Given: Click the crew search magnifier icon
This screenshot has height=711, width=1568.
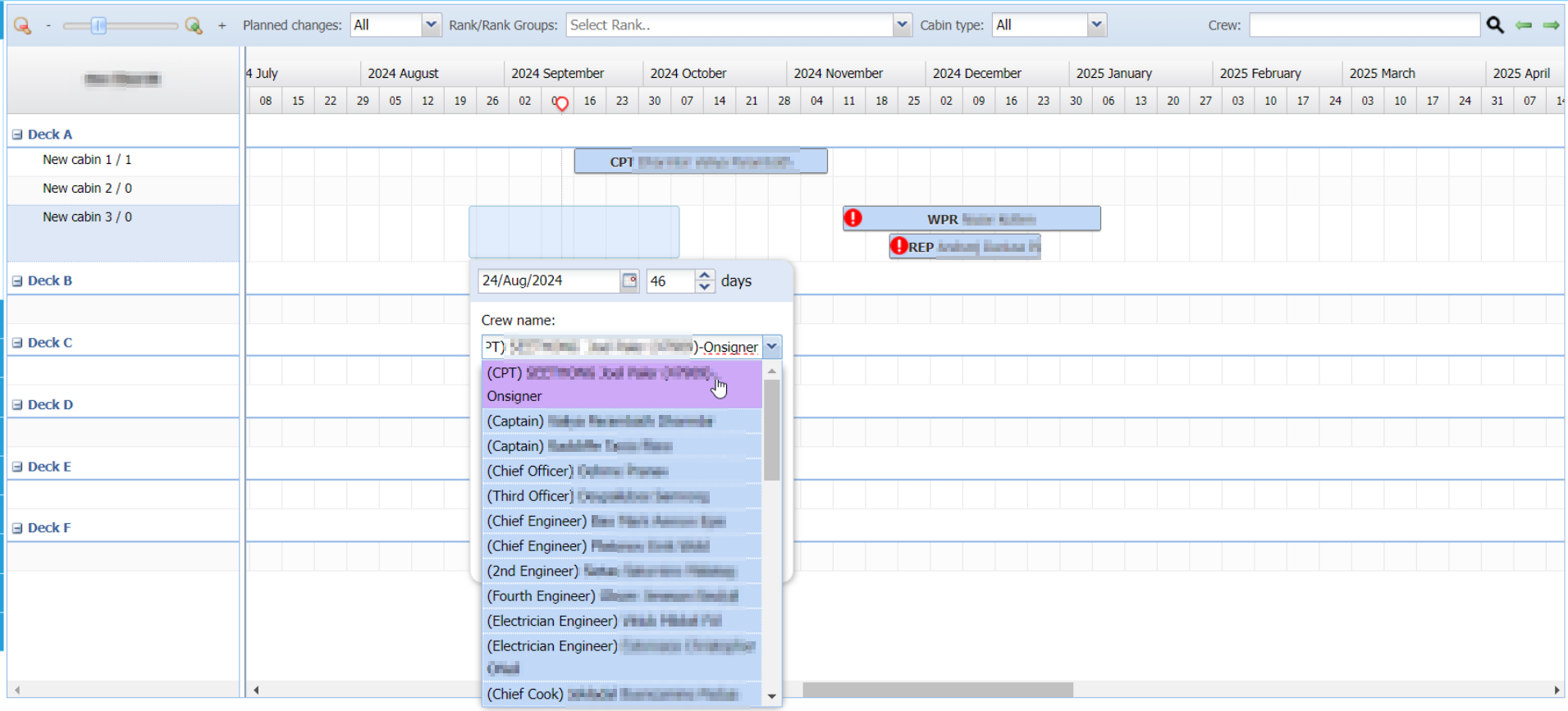Looking at the screenshot, I should click(x=1495, y=25).
